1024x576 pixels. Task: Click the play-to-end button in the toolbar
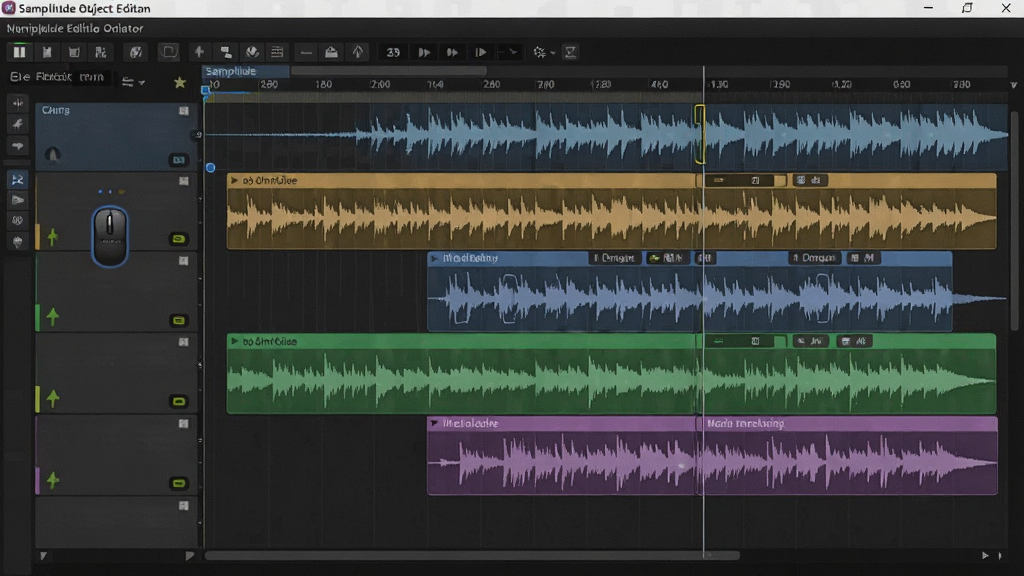tap(481, 52)
